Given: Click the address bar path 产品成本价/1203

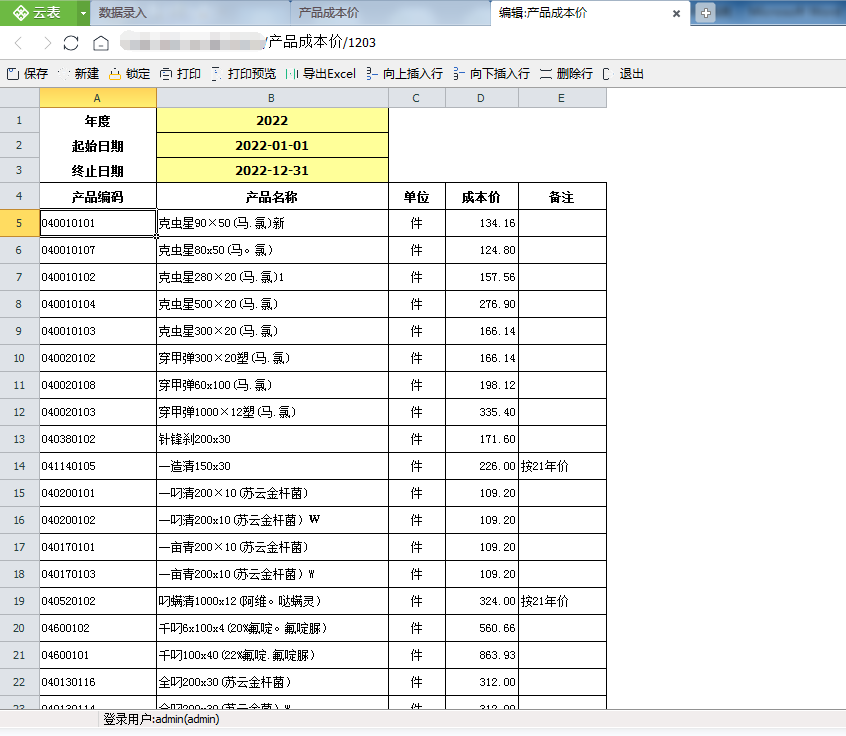Looking at the screenshot, I should [x=322, y=42].
